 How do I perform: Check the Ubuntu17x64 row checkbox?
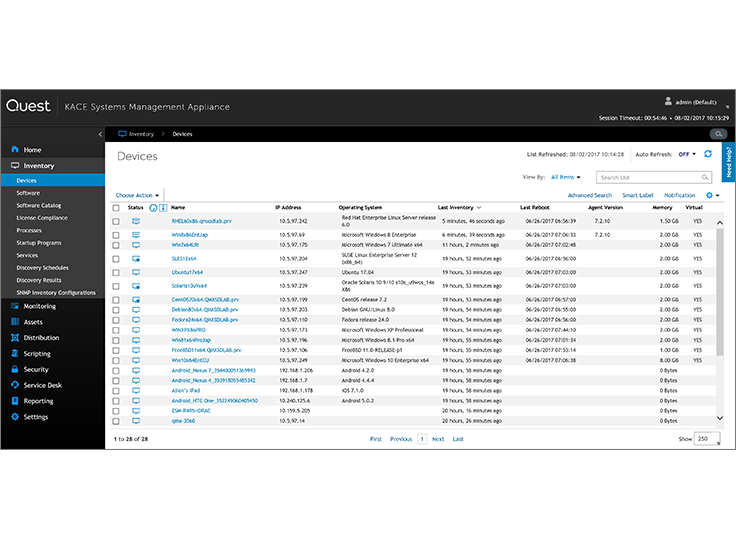(116, 272)
